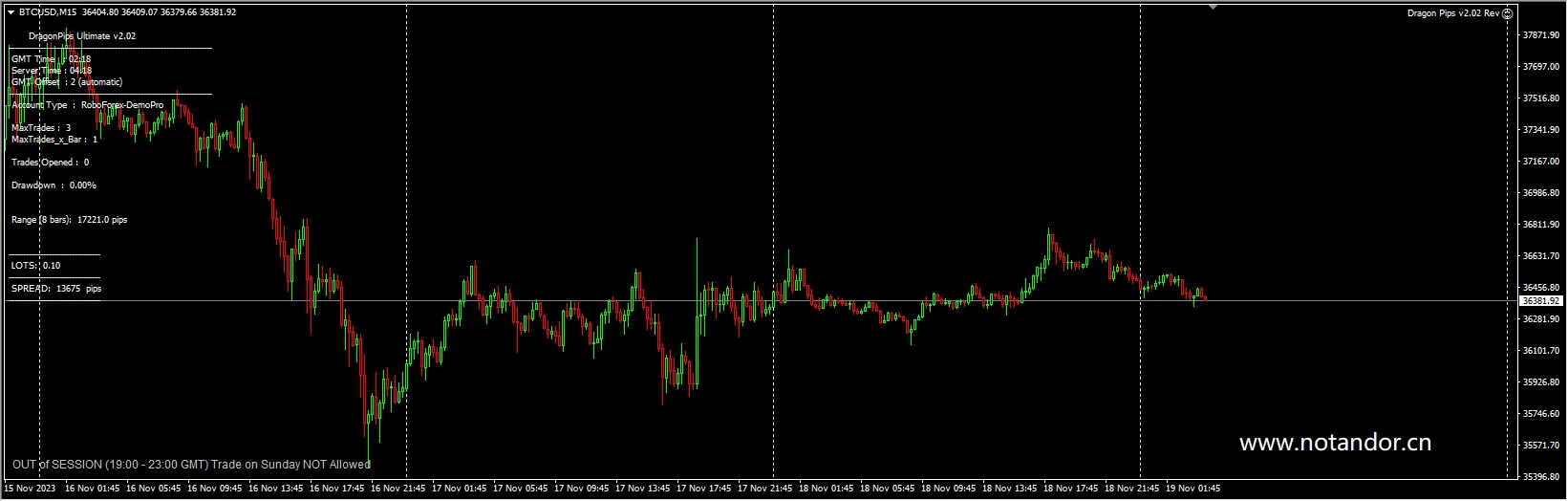
Task: Click the 18 Nov 09:45 time axis label
Action: click(949, 489)
